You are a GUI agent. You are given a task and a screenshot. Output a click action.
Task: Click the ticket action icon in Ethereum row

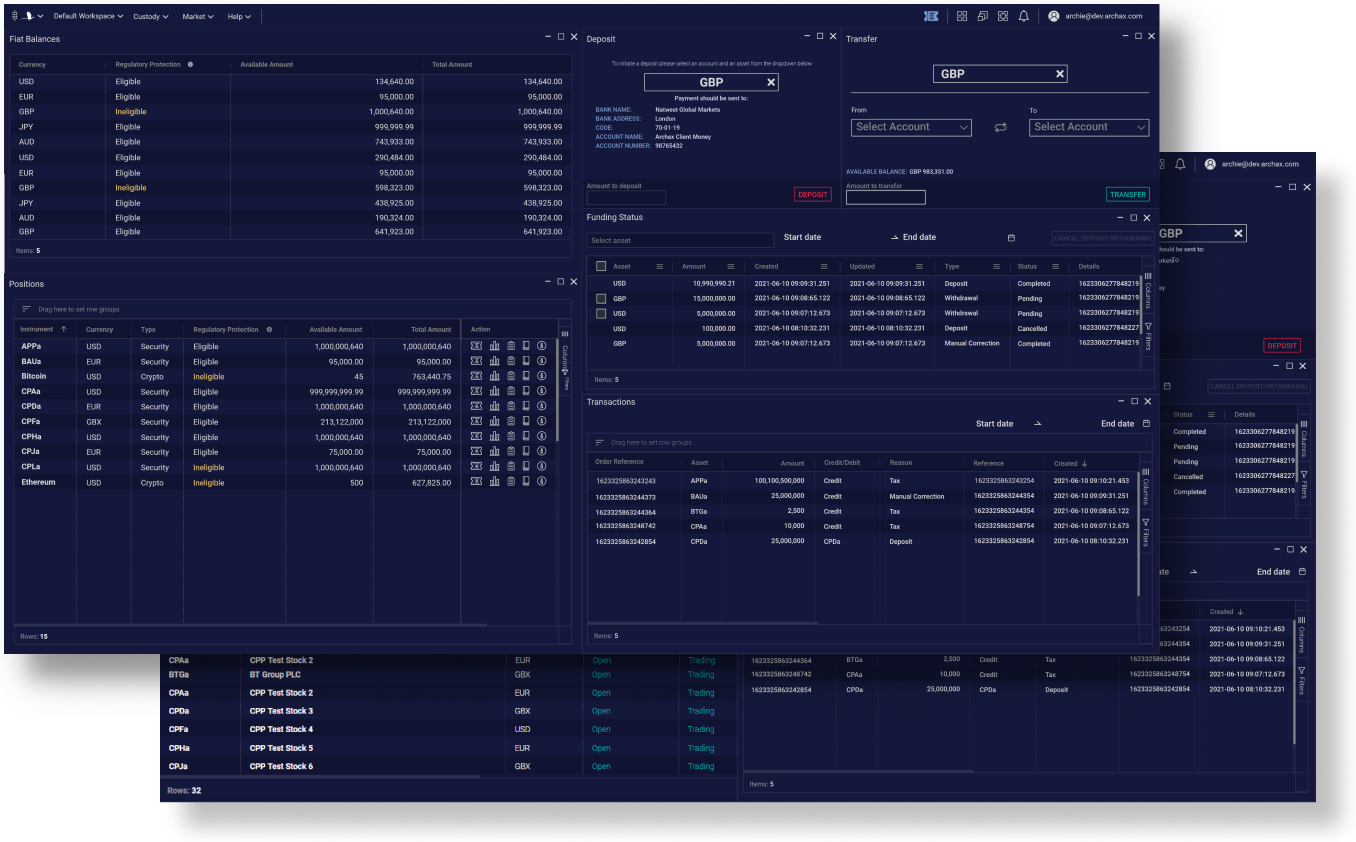point(477,482)
